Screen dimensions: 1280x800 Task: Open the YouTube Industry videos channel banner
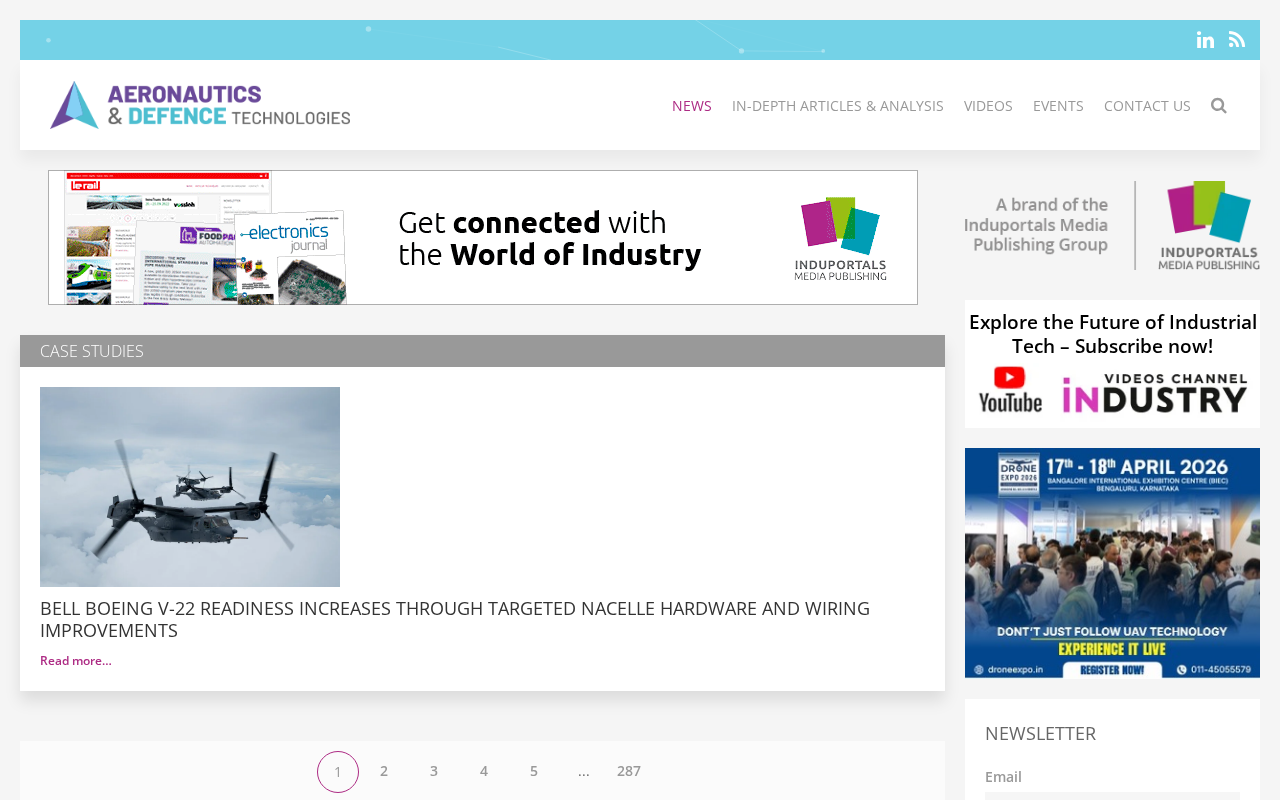click(1112, 364)
